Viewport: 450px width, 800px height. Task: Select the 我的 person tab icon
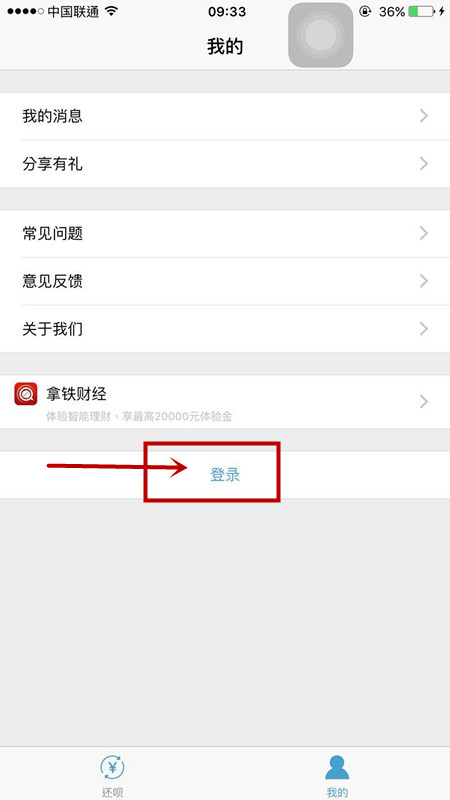(x=337, y=767)
